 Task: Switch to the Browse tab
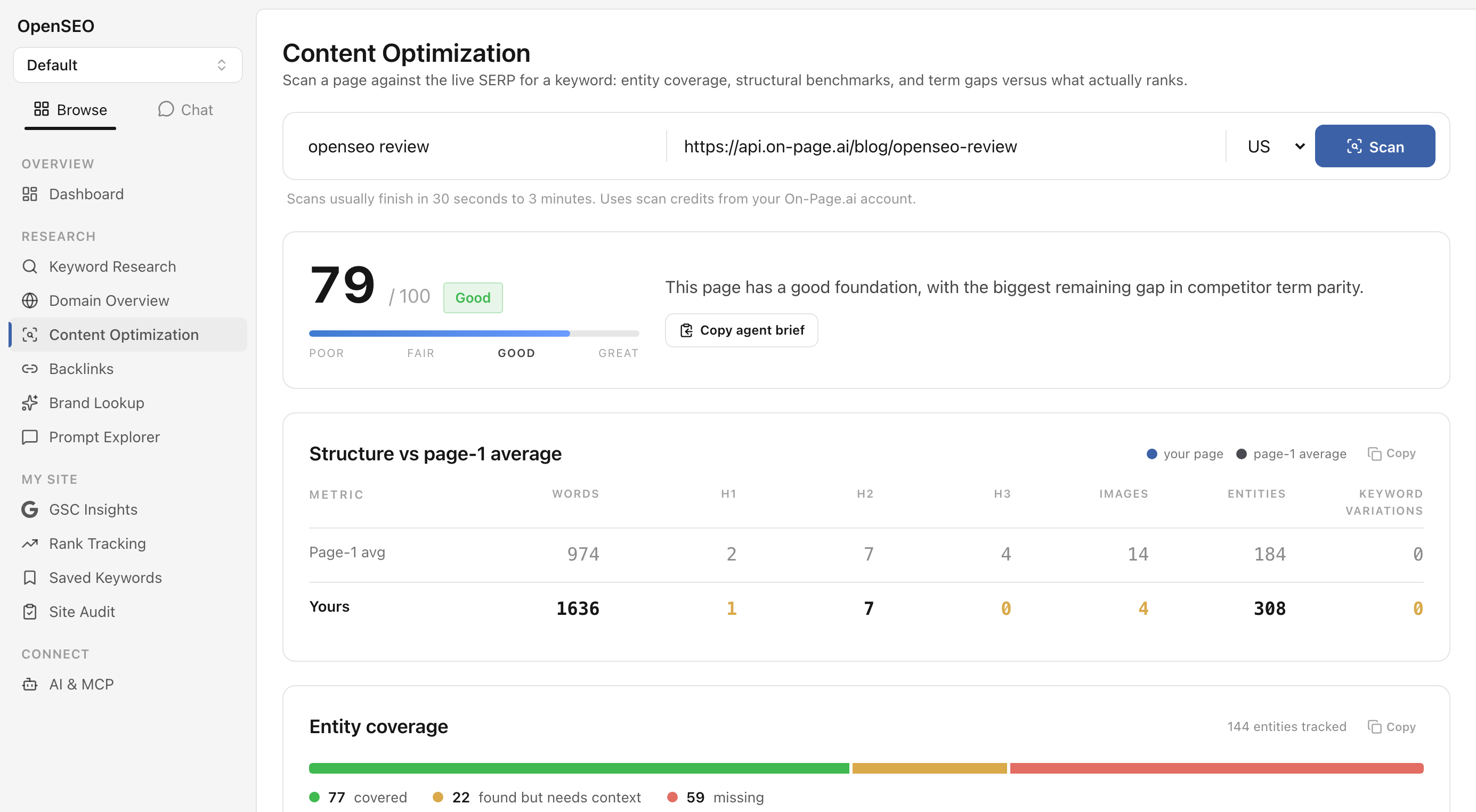tap(70, 109)
